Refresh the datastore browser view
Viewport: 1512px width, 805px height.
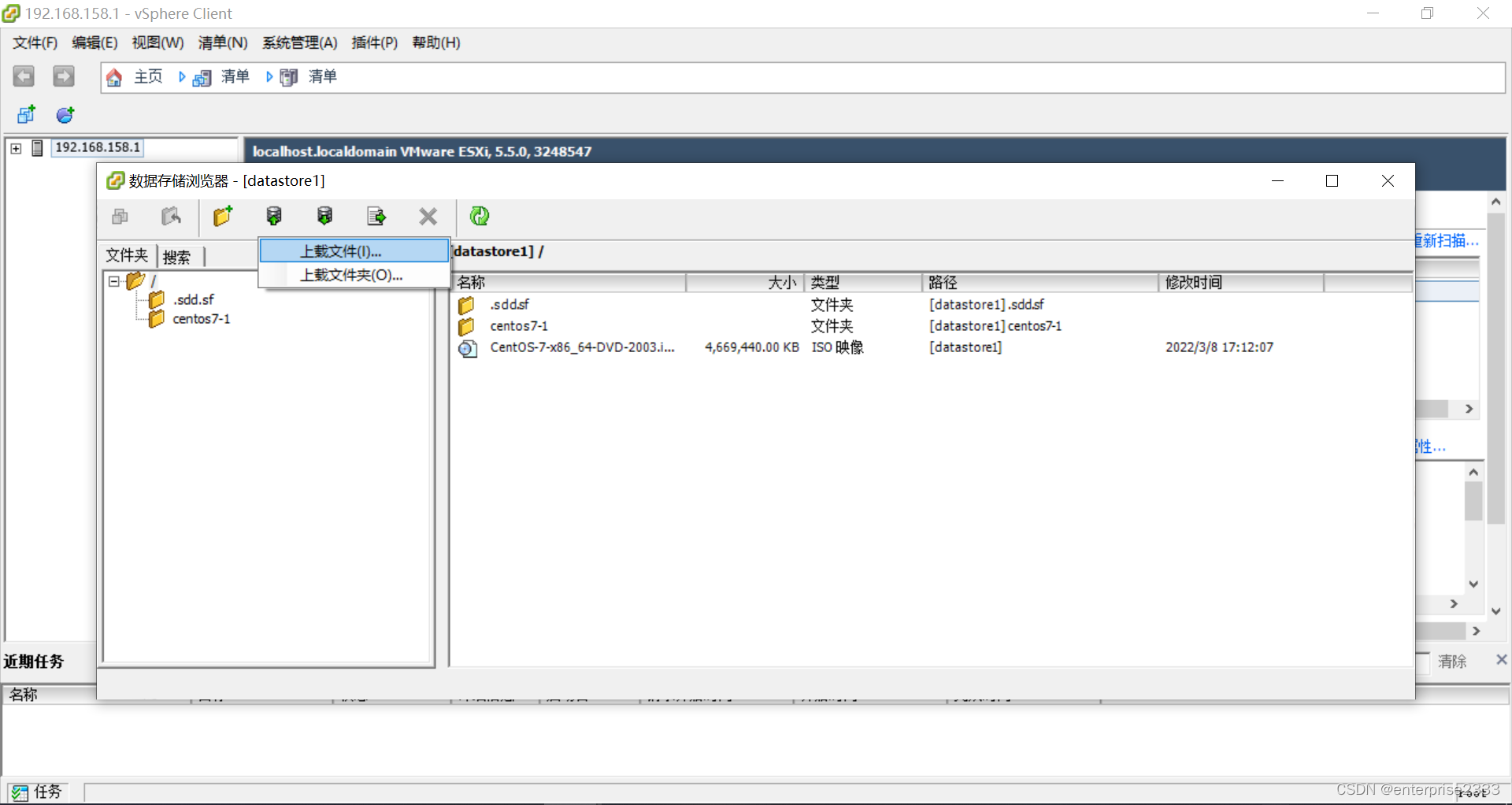click(480, 216)
